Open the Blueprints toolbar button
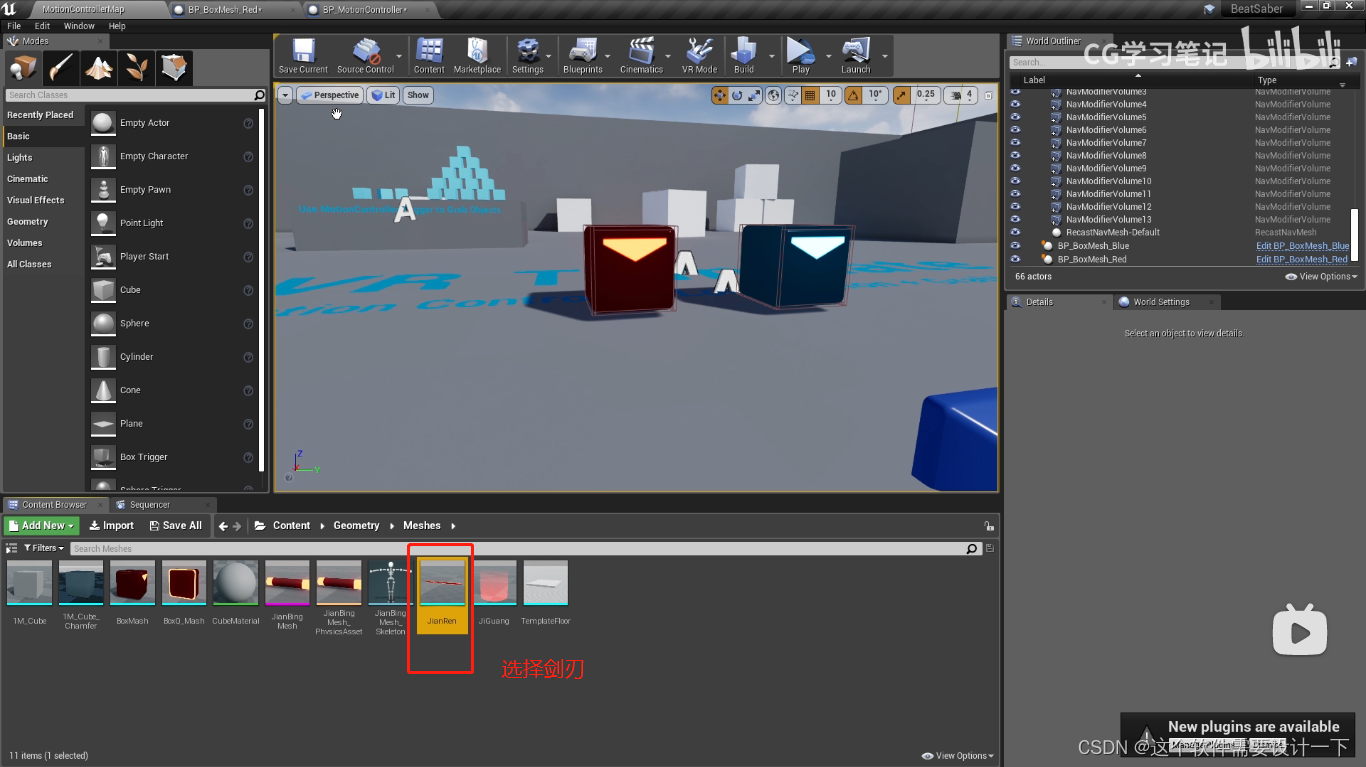The height and width of the screenshot is (767, 1366). click(x=582, y=56)
